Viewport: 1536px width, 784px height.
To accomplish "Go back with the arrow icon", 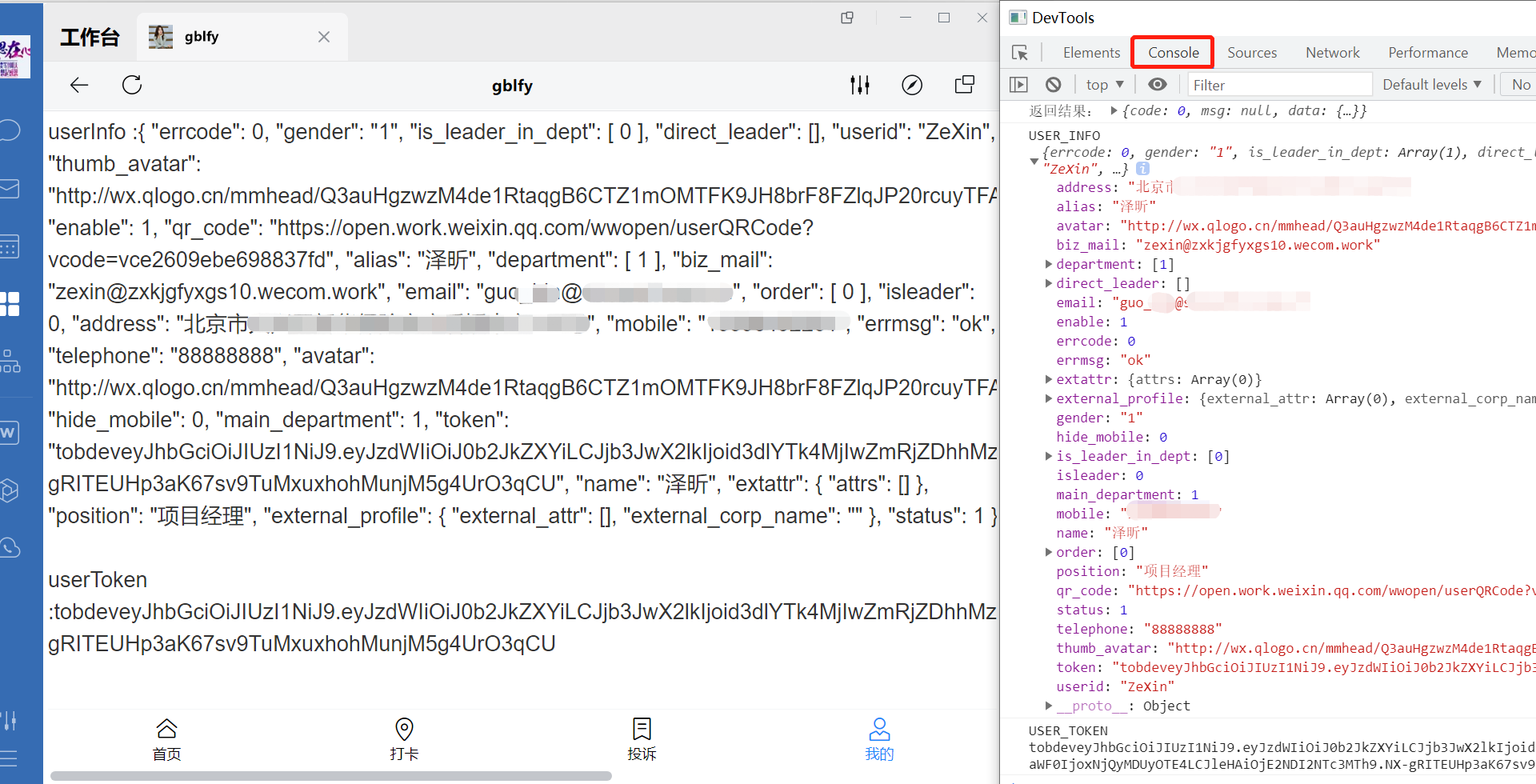I will pyautogui.click(x=79, y=85).
